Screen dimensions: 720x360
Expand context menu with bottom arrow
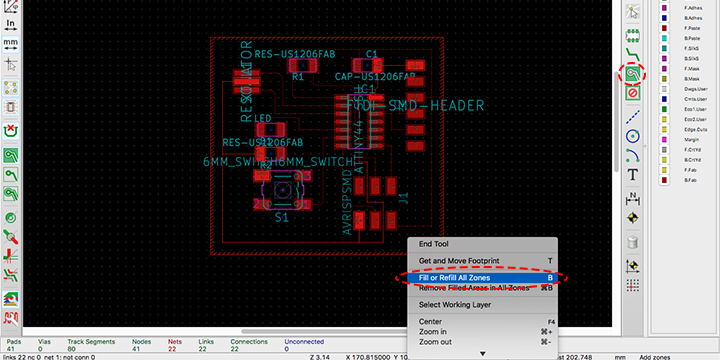point(483,354)
